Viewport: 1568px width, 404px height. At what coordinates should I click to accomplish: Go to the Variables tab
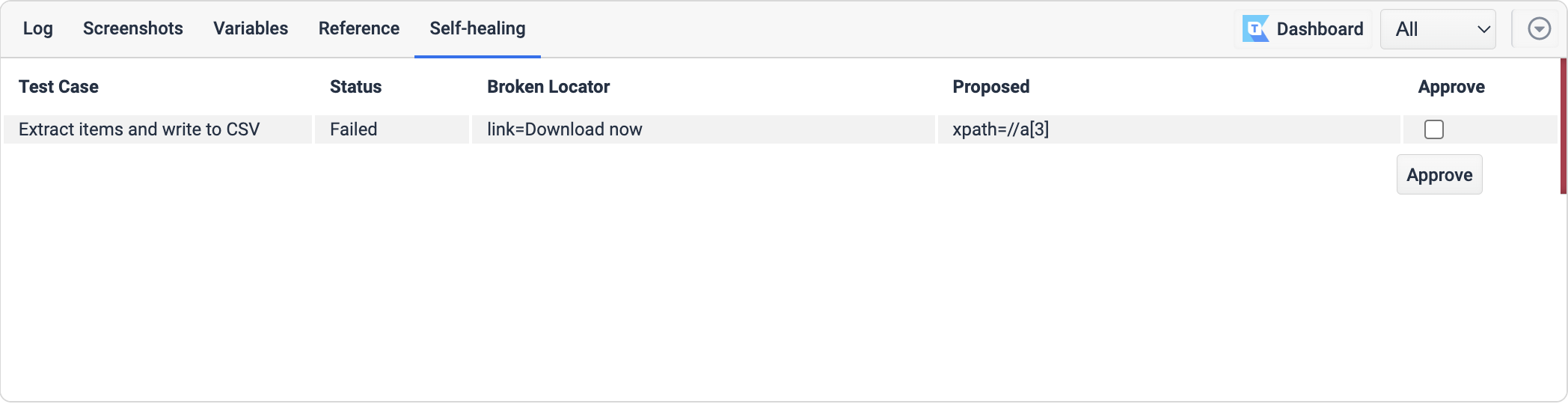(251, 28)
